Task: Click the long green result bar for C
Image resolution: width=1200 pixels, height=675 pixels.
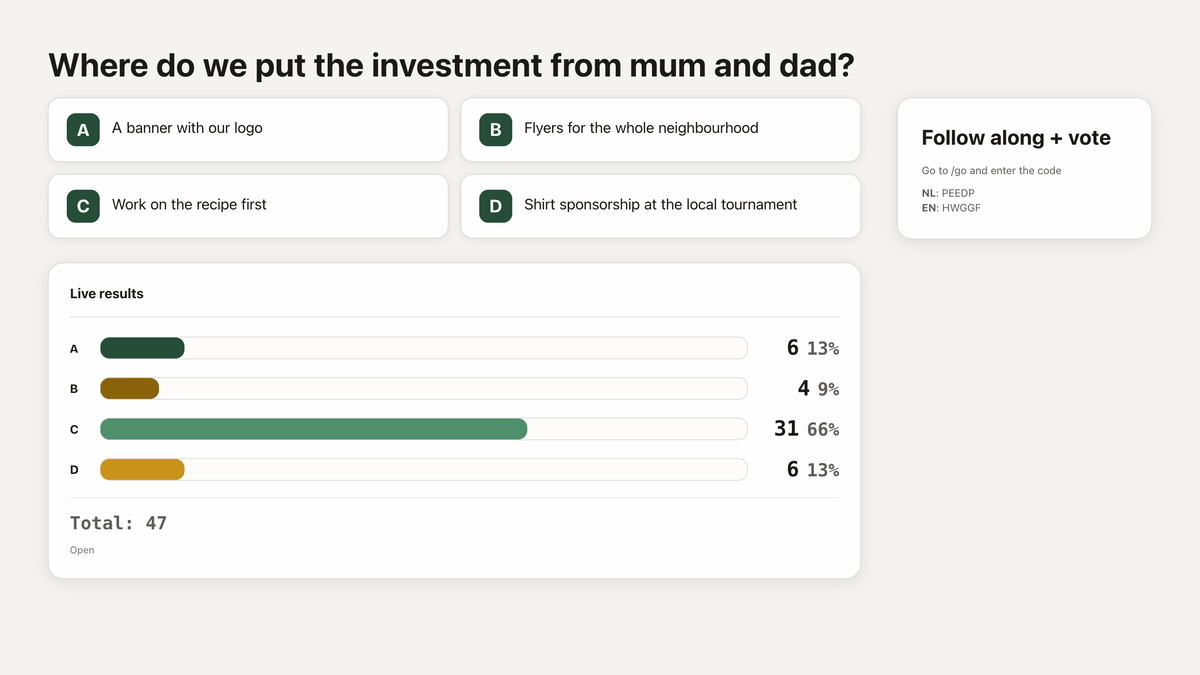Action: click(313, 429)
